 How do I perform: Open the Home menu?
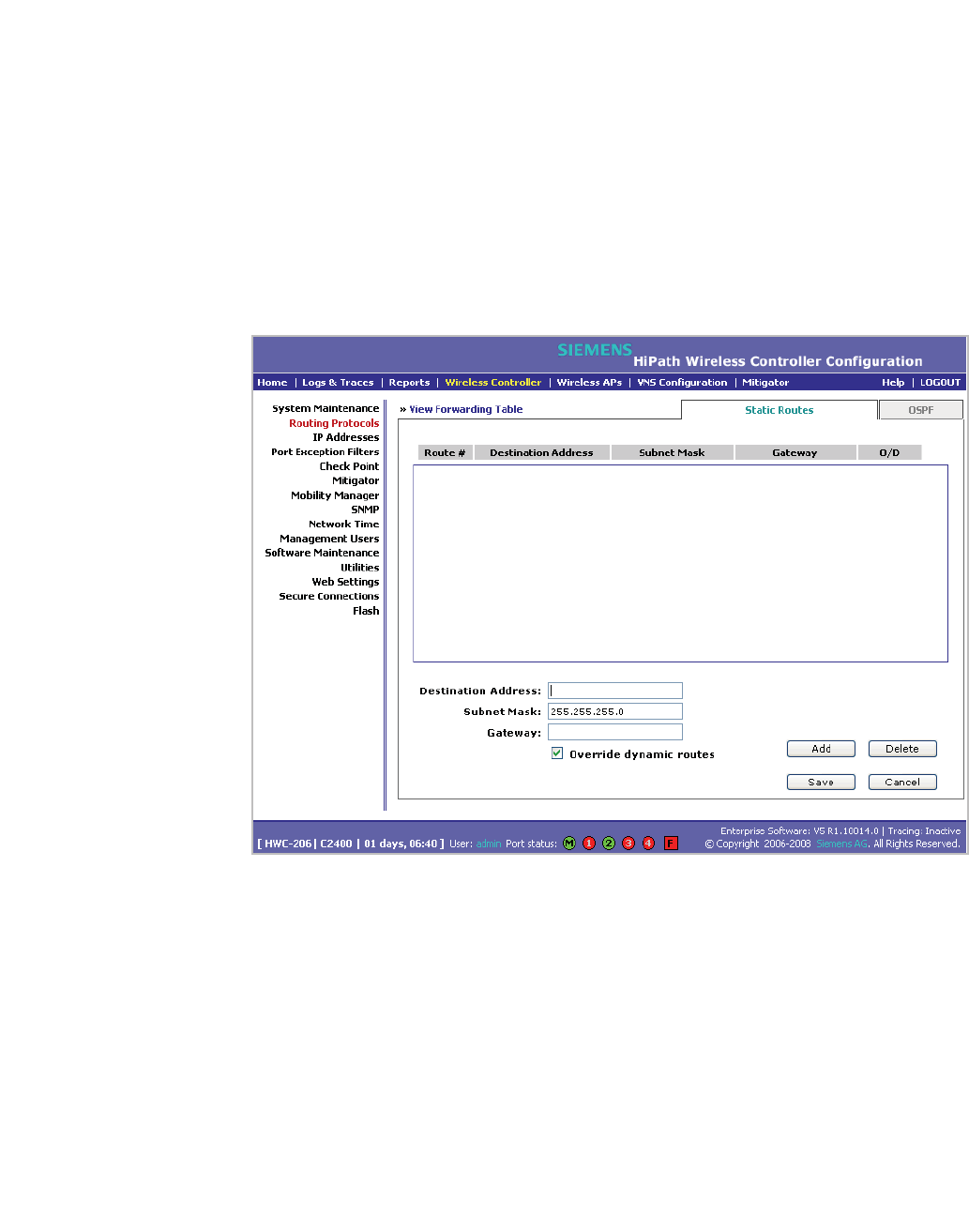tap(272, 383)
